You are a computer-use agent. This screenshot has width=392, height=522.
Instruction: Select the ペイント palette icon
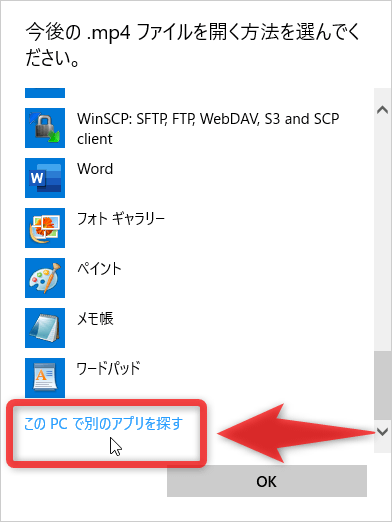click(45, 278)
